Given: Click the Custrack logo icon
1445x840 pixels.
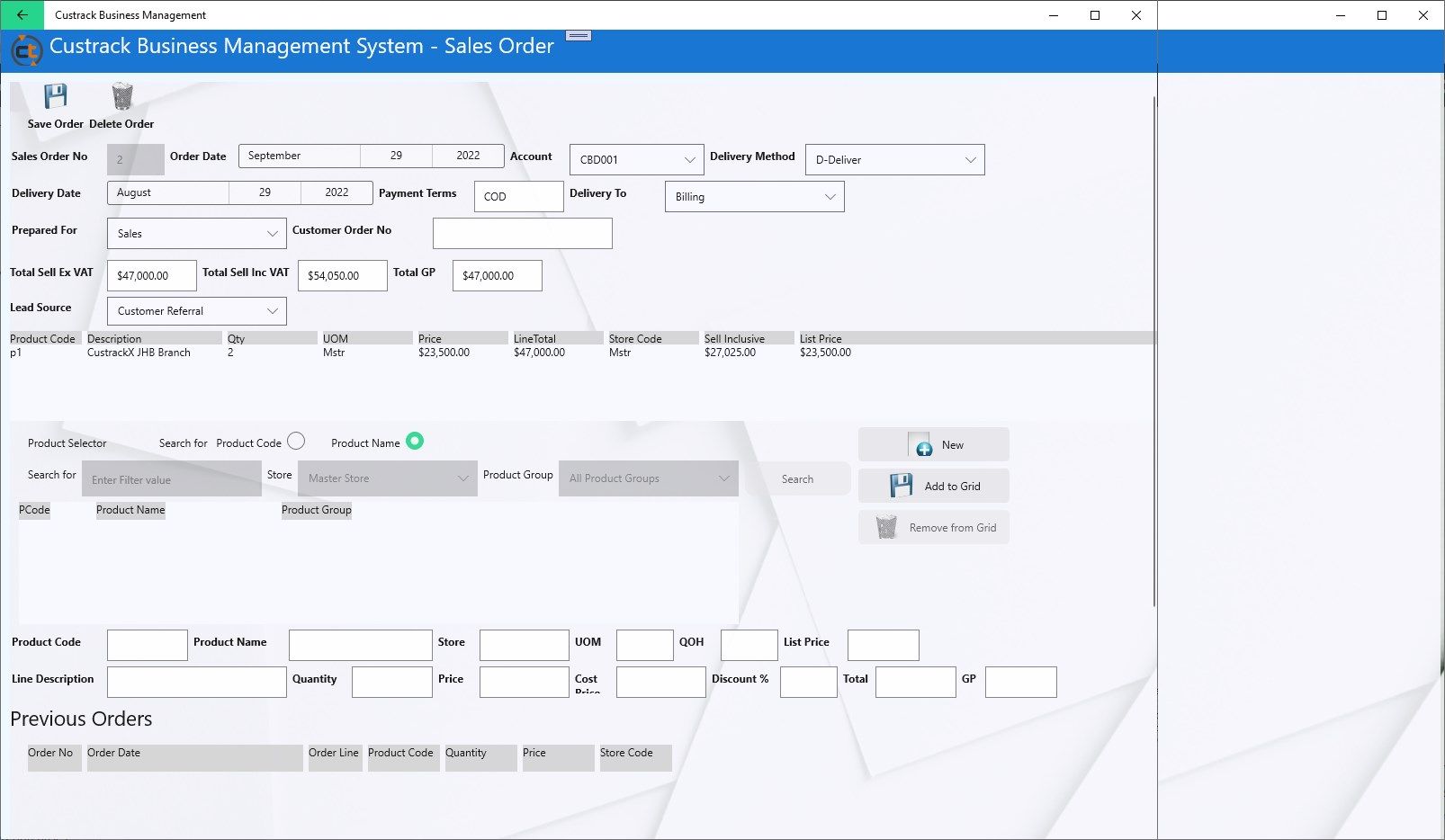Looking at the screenshot, I should pyautogui.click(x=26, y=50).
